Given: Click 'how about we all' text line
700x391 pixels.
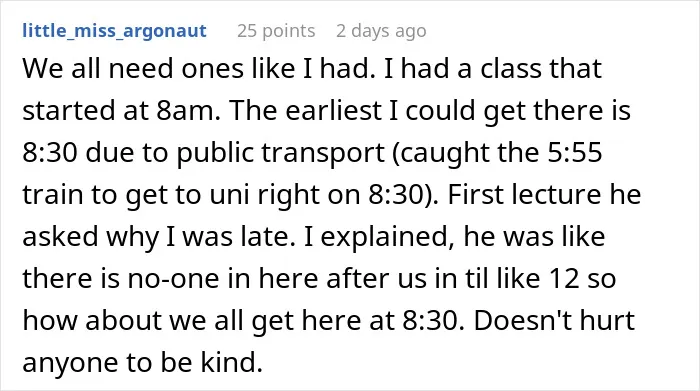Looking at the screenshot, I should (133, 320).
